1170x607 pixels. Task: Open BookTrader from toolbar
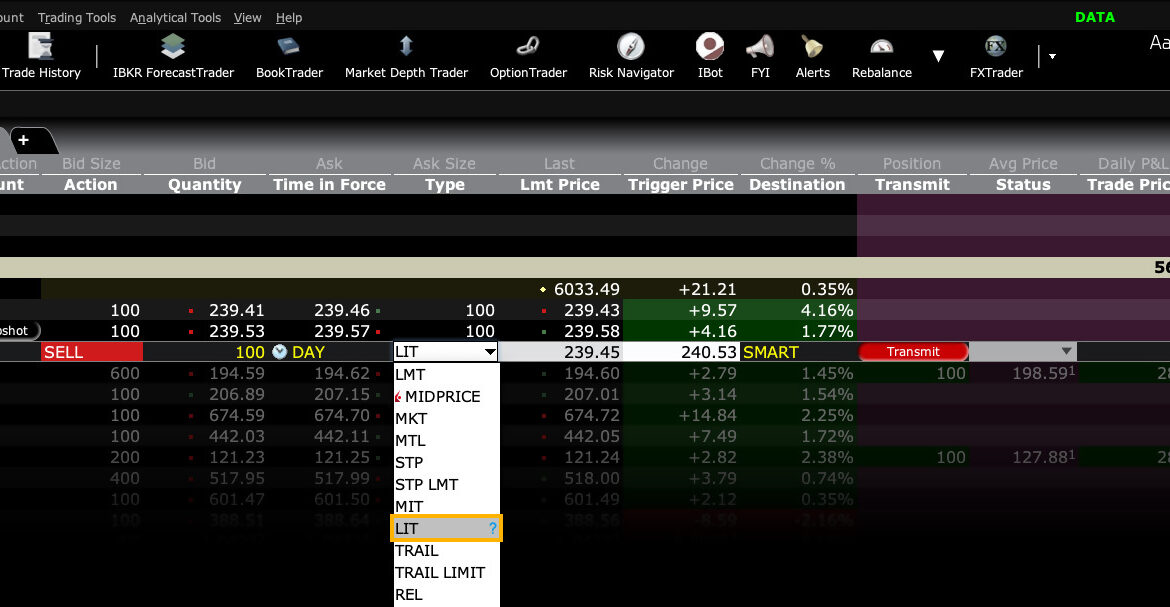pos(289,56)
